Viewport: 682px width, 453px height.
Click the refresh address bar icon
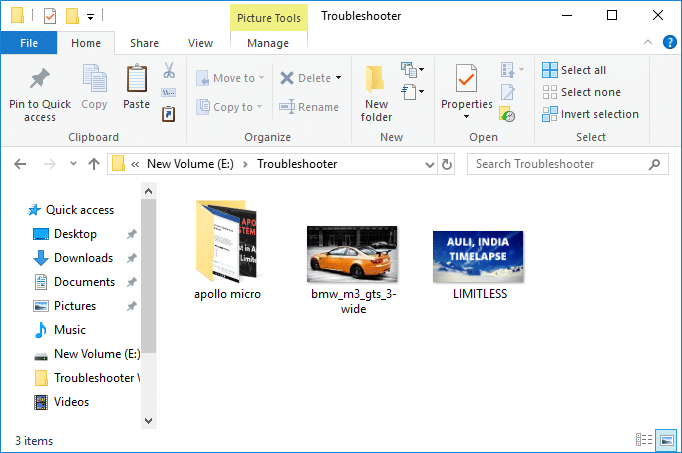(446, 164)
